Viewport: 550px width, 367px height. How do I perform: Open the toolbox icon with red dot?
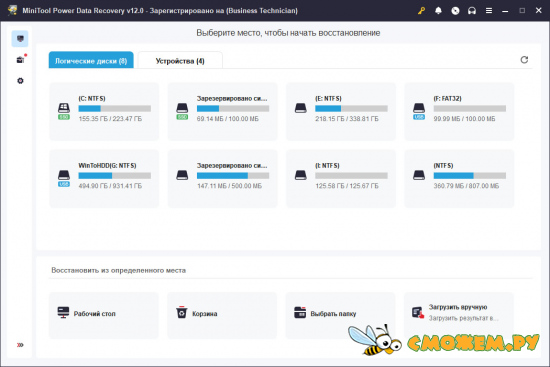(20, 60)
